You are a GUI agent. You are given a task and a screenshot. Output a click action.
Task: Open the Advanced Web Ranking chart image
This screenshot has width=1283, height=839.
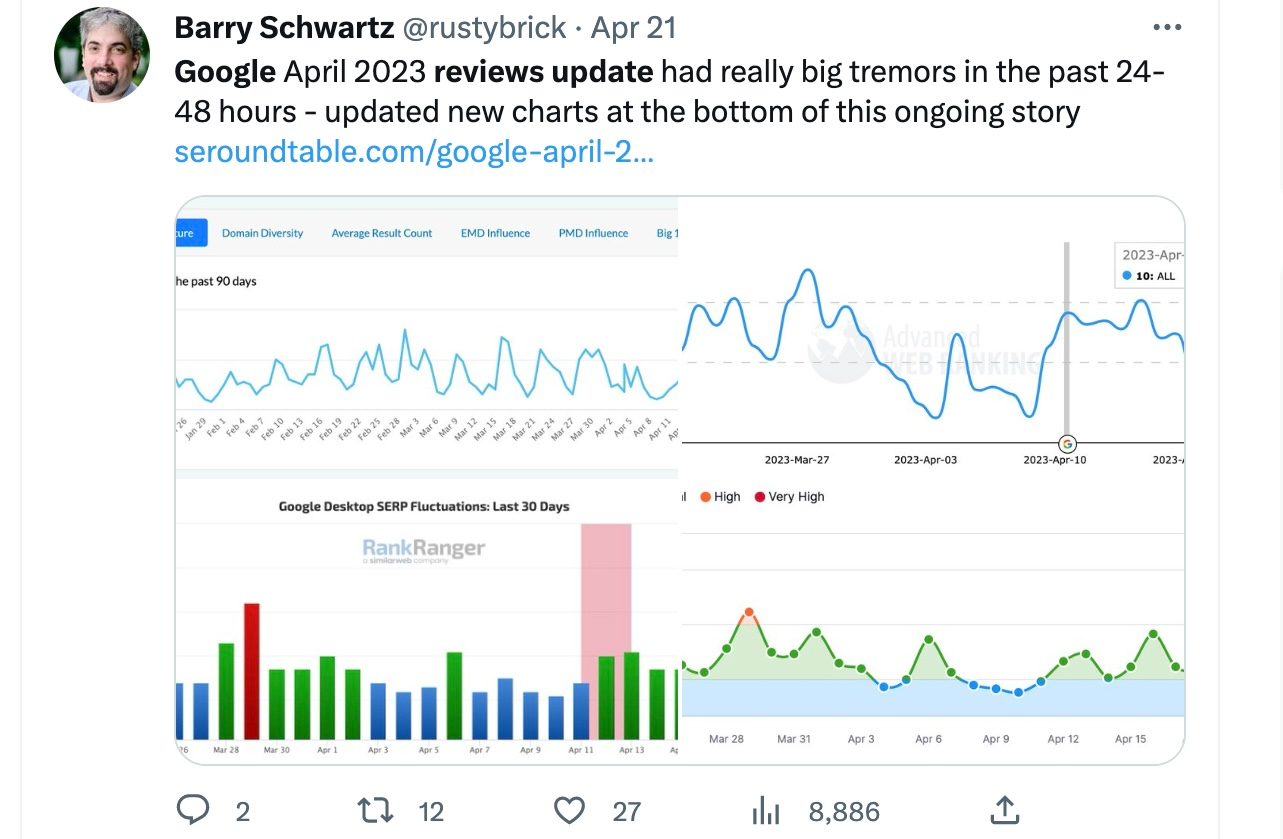[x=932, y=340]
